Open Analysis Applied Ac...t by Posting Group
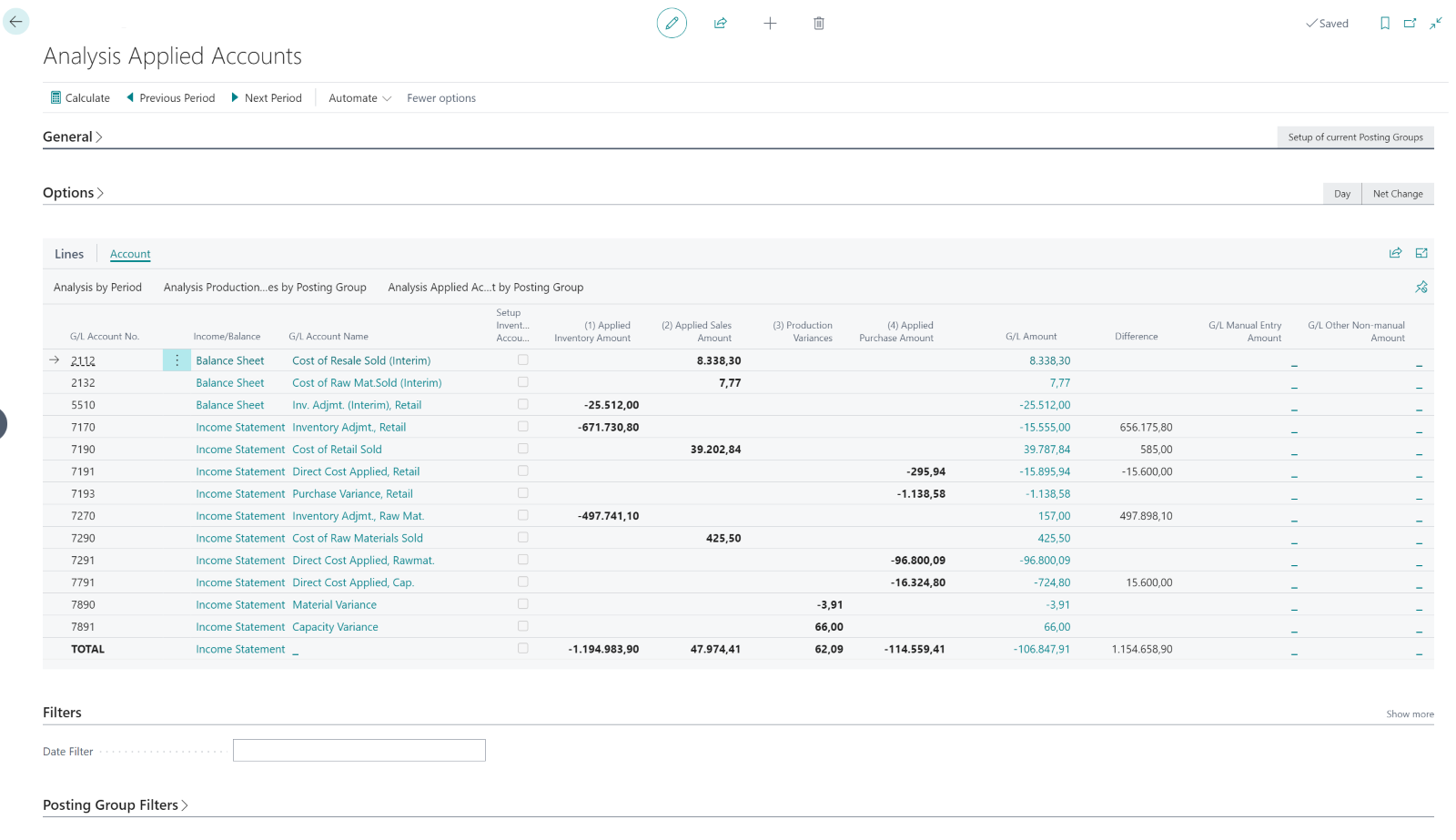This screenshot has height=840, width=1456. click(x=486, y=287)
